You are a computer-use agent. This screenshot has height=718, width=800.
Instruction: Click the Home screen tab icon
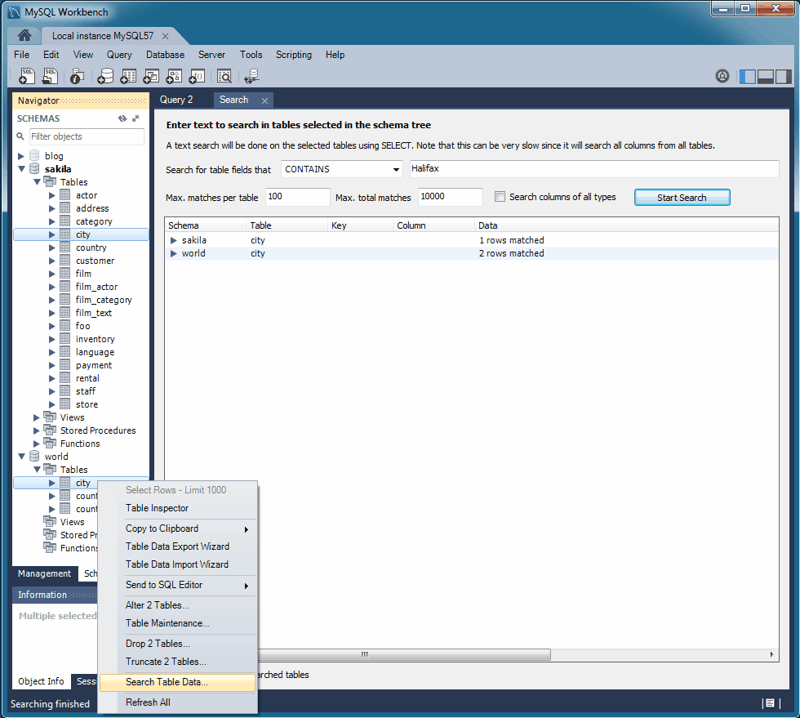click(24, 36)
